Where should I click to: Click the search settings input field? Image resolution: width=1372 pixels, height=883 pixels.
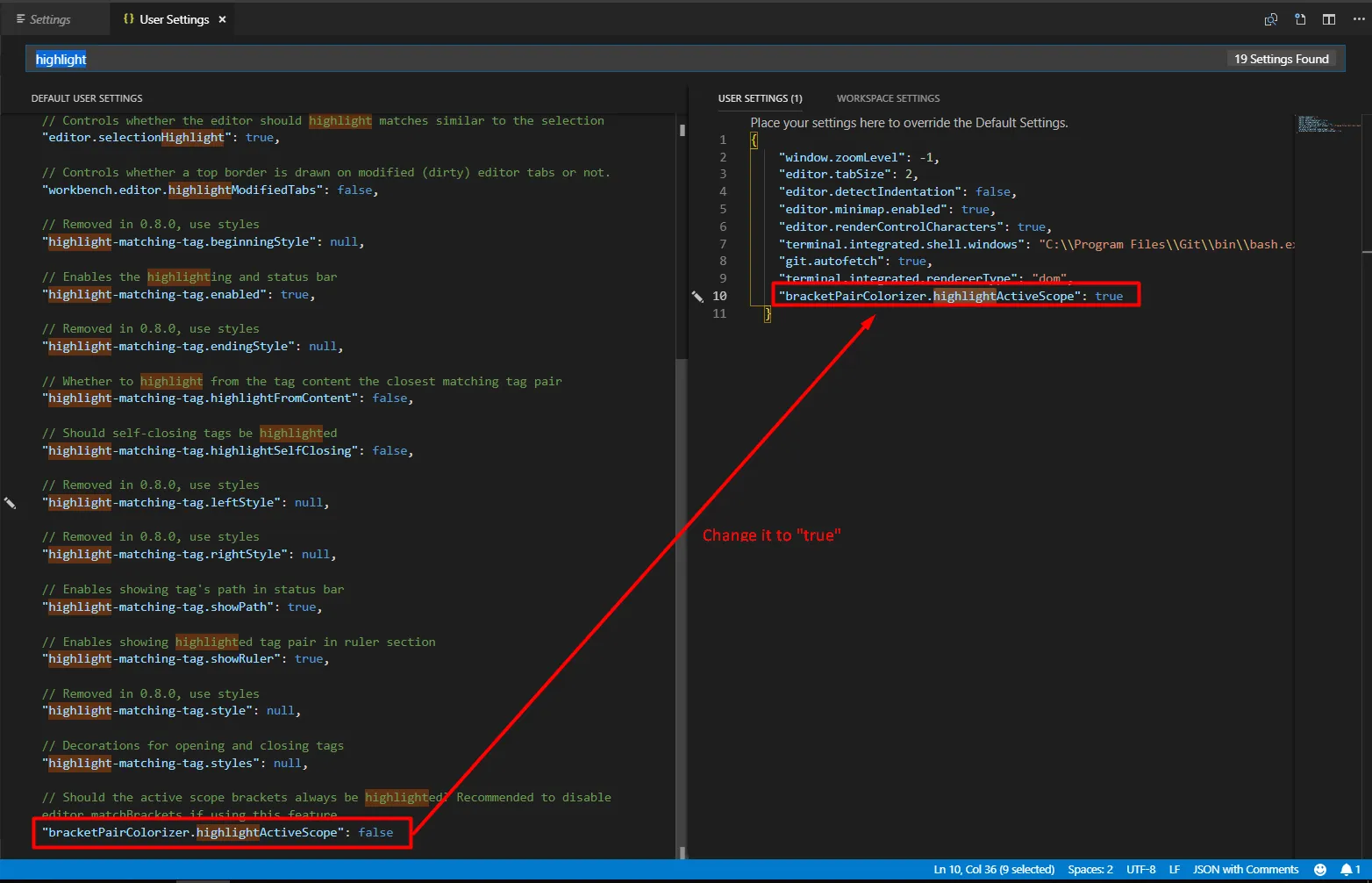point(614,59)
